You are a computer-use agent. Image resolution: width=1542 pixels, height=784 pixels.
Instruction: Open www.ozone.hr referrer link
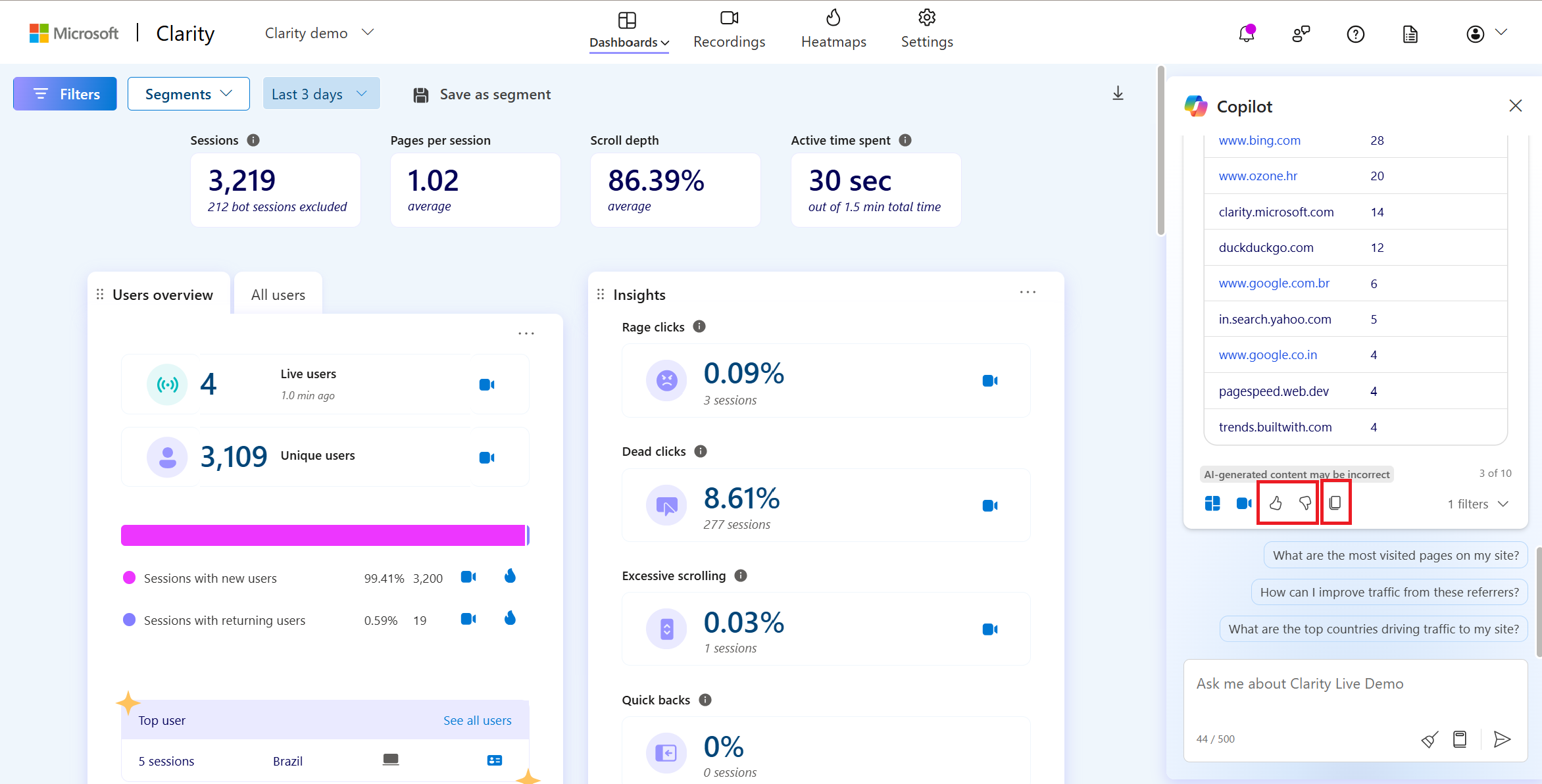(1258, 176)
